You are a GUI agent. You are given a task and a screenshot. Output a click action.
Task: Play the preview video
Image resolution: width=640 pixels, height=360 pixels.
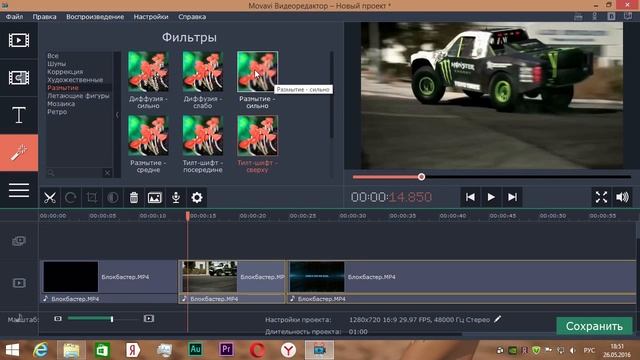pos(491,197)
